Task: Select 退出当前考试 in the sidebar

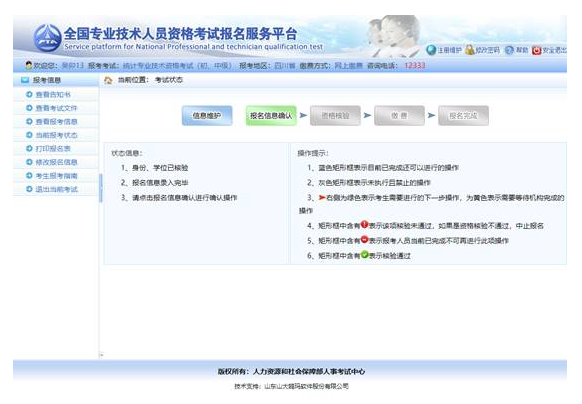Action: 56,189
